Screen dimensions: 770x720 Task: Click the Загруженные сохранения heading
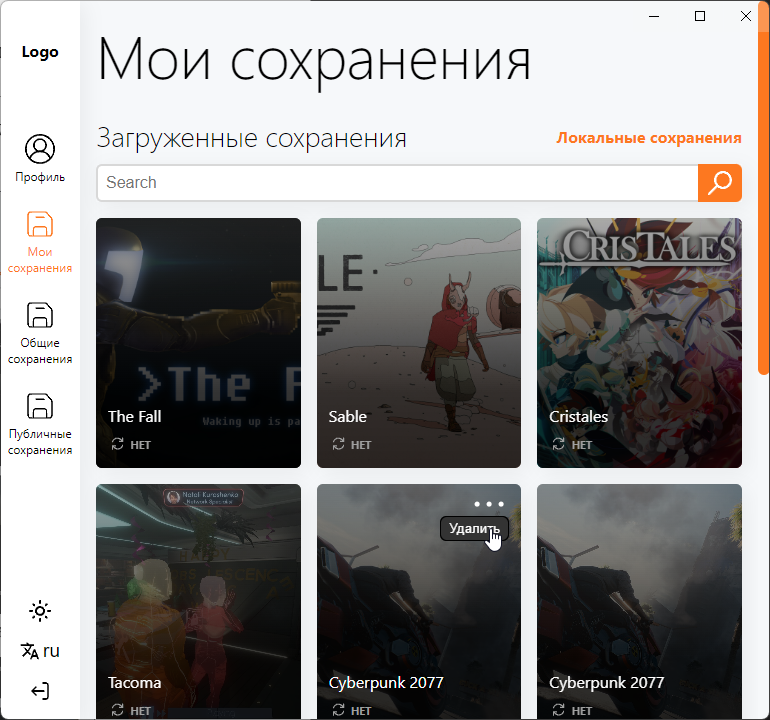251,138
